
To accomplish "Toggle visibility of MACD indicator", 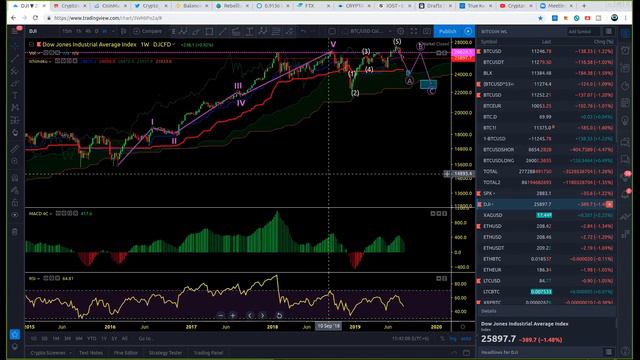I will pyautogui.click(x=58, y=213).
